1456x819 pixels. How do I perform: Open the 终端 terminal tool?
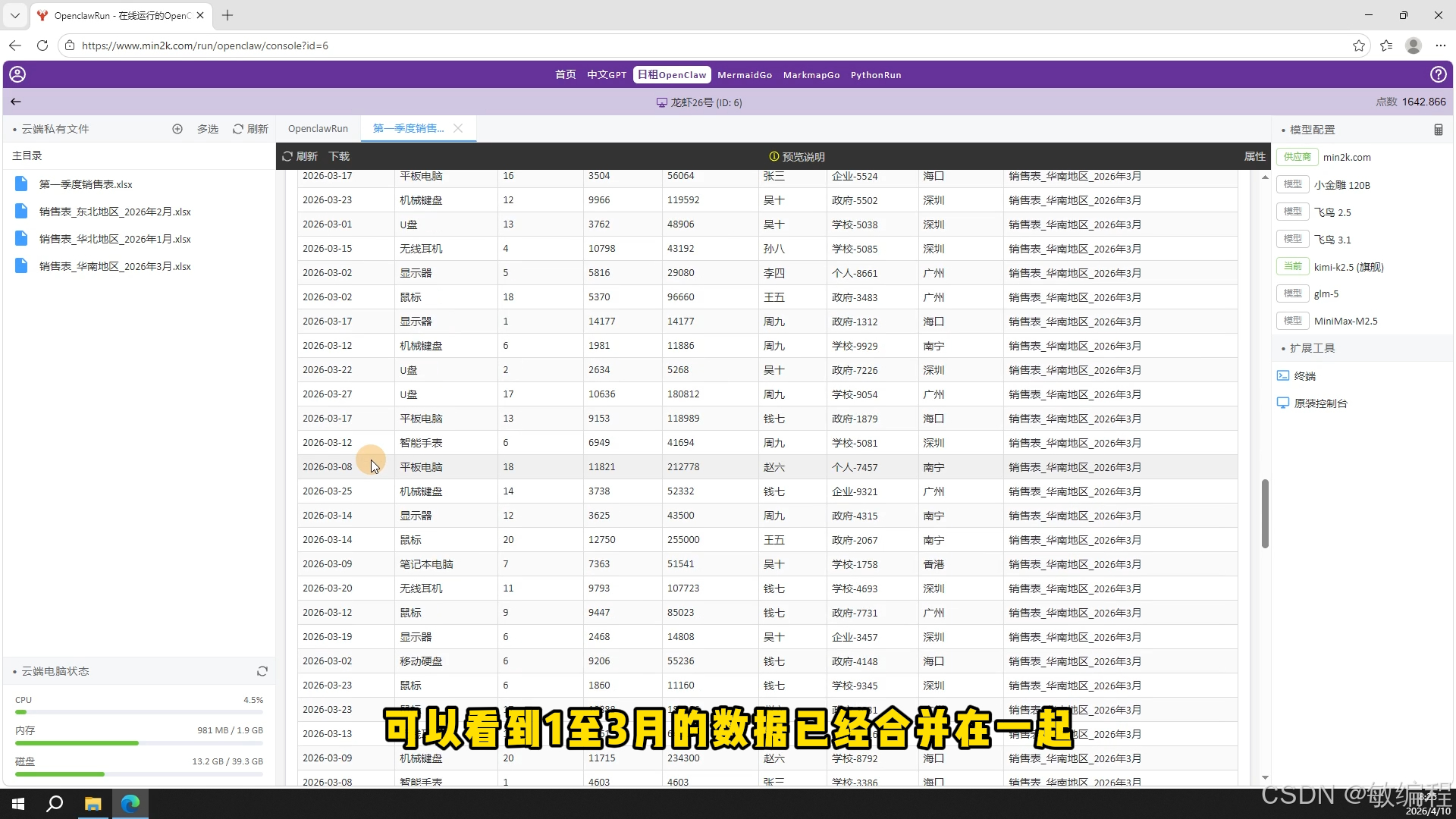point(1304,376)
